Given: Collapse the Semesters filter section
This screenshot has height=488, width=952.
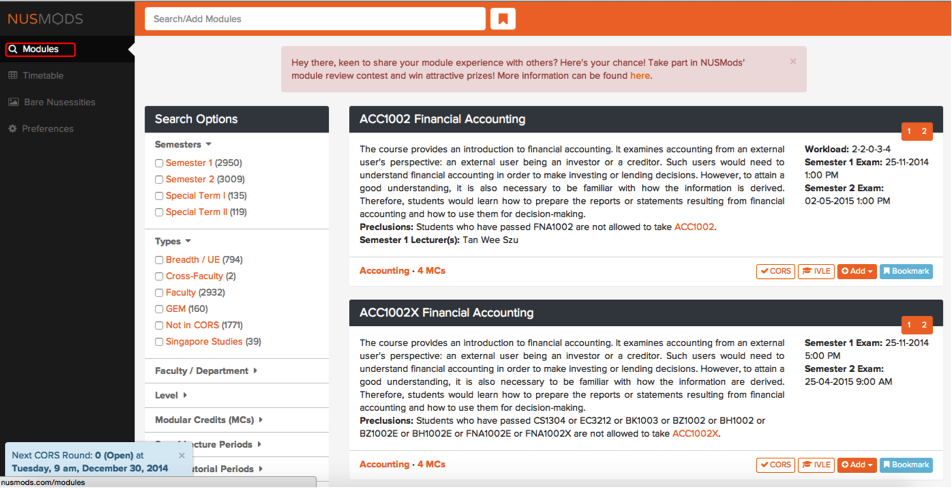Looking at the screenshot, I should [183, 144].
